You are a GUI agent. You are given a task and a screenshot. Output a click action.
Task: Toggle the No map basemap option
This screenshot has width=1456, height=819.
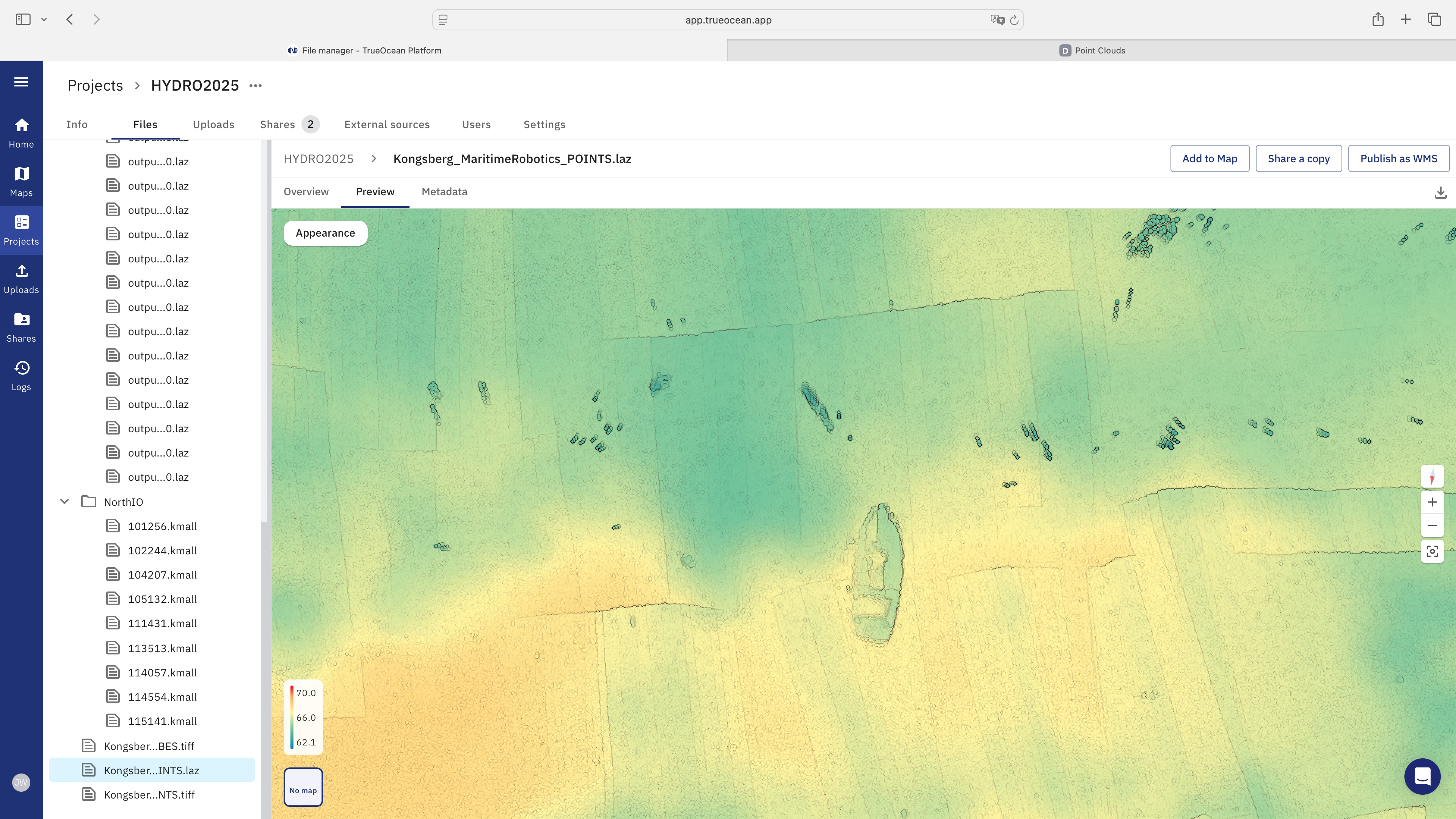pos(303,787)
